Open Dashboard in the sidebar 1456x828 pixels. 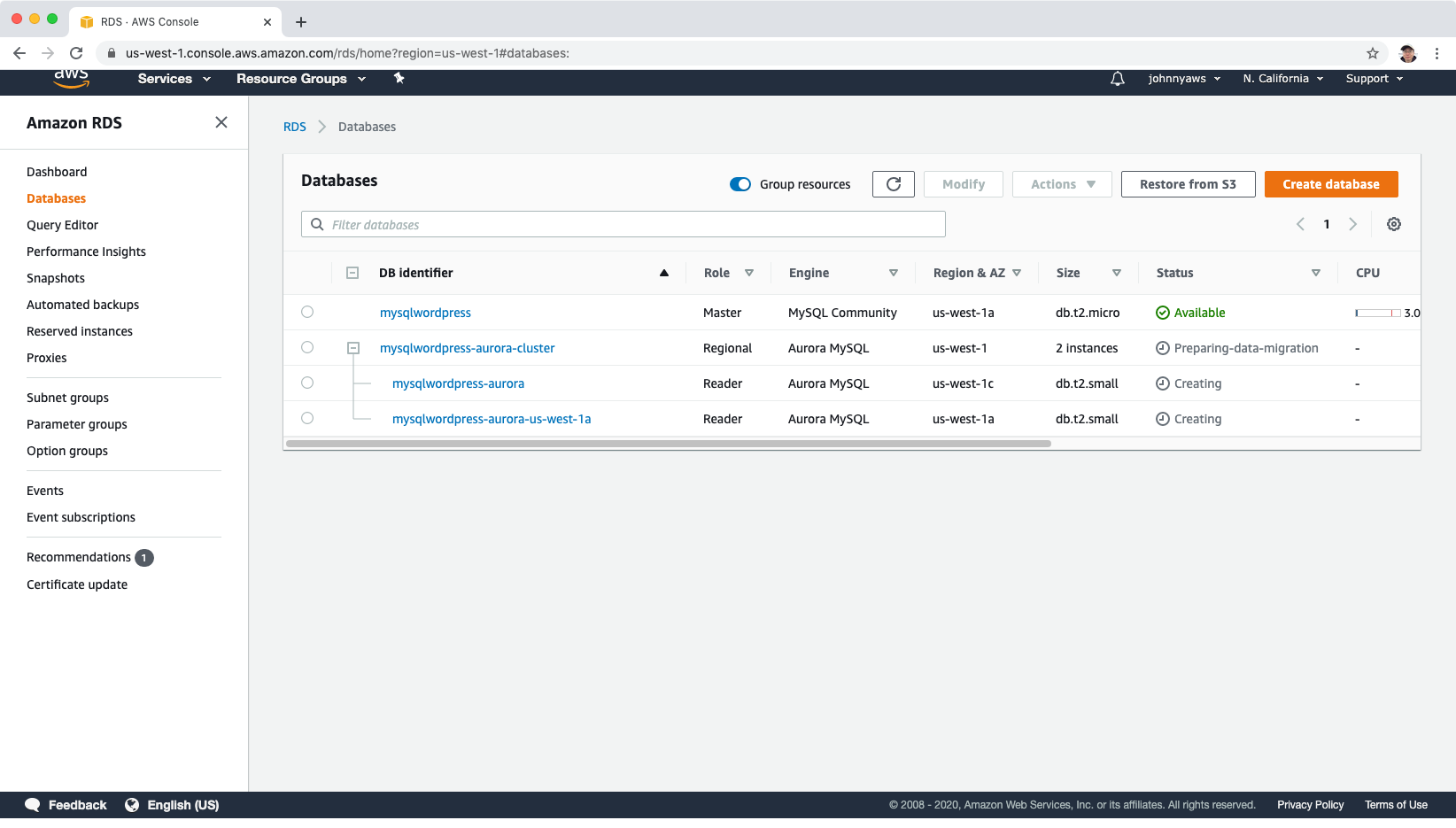coord(57,172)
